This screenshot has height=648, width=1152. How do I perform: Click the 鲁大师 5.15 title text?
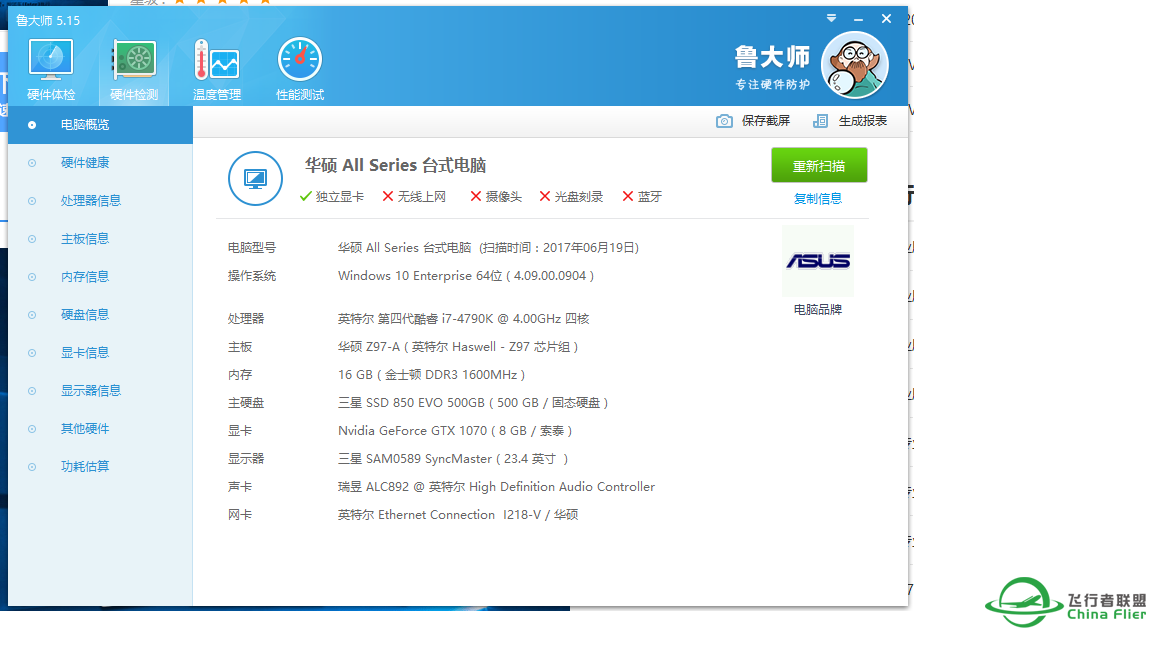[48, 21]
